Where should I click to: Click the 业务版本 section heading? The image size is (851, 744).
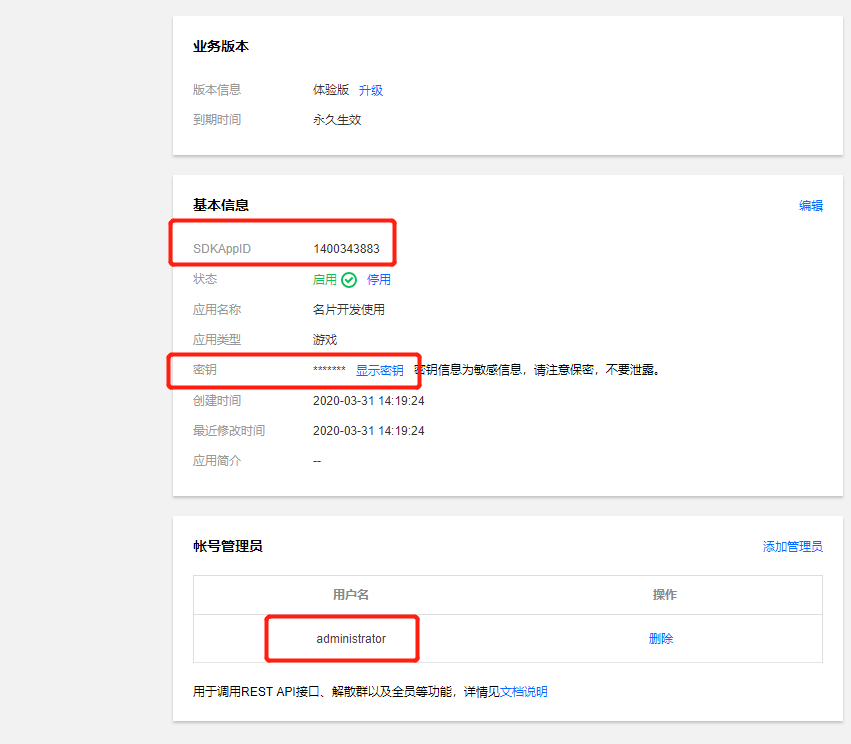pyautogui.click(x=221, y=46)
